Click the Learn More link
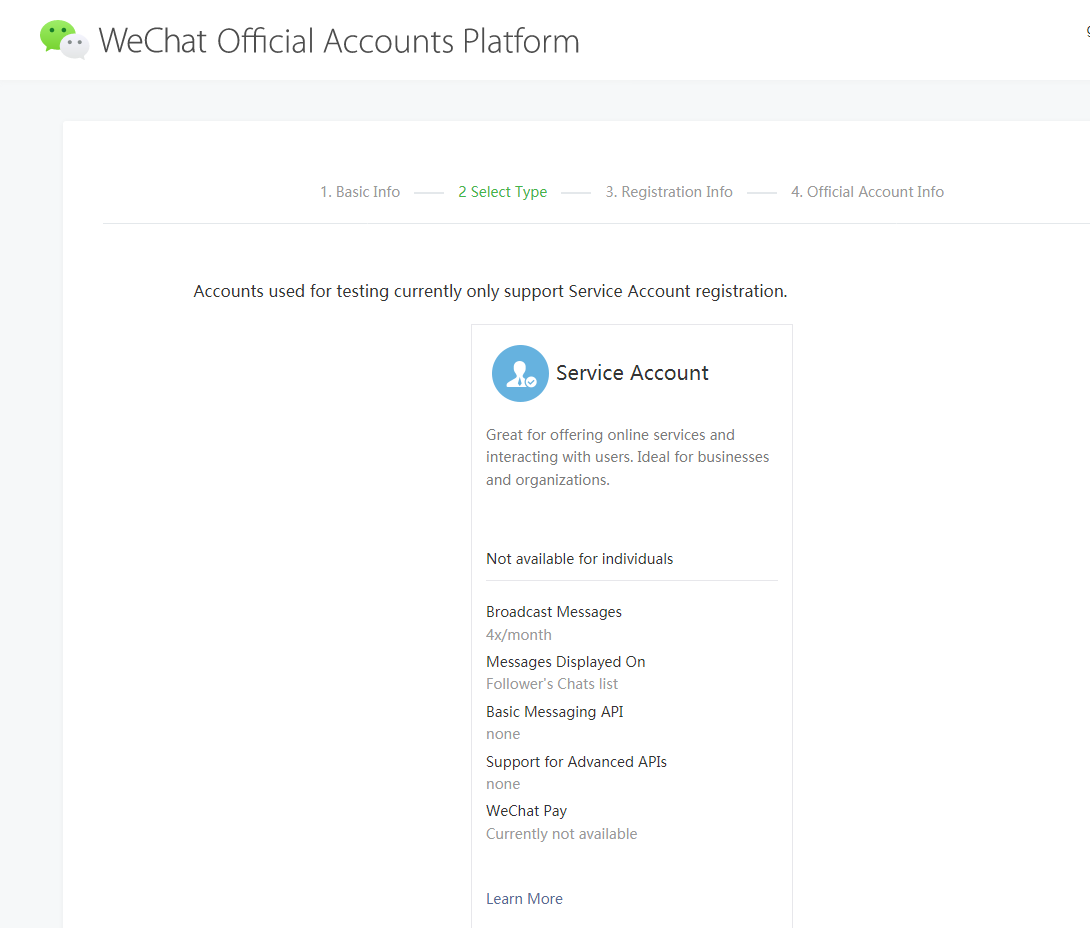Viewport: 1090px width, 928px height. (524, 899)
